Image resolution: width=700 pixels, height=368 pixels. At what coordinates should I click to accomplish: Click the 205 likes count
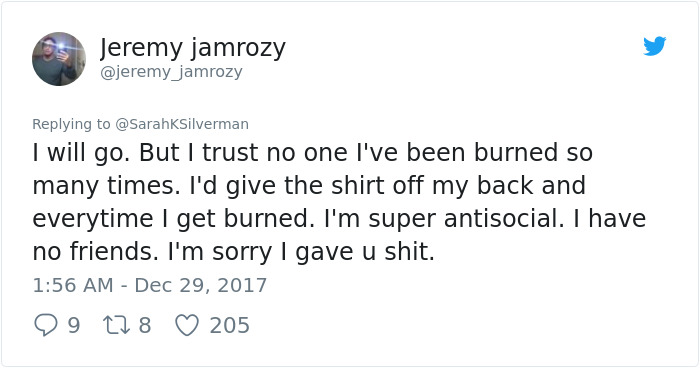click(229, 325)
